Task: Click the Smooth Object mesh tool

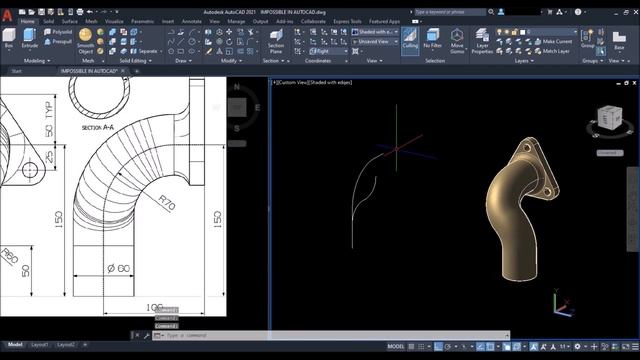Action: 85,41
